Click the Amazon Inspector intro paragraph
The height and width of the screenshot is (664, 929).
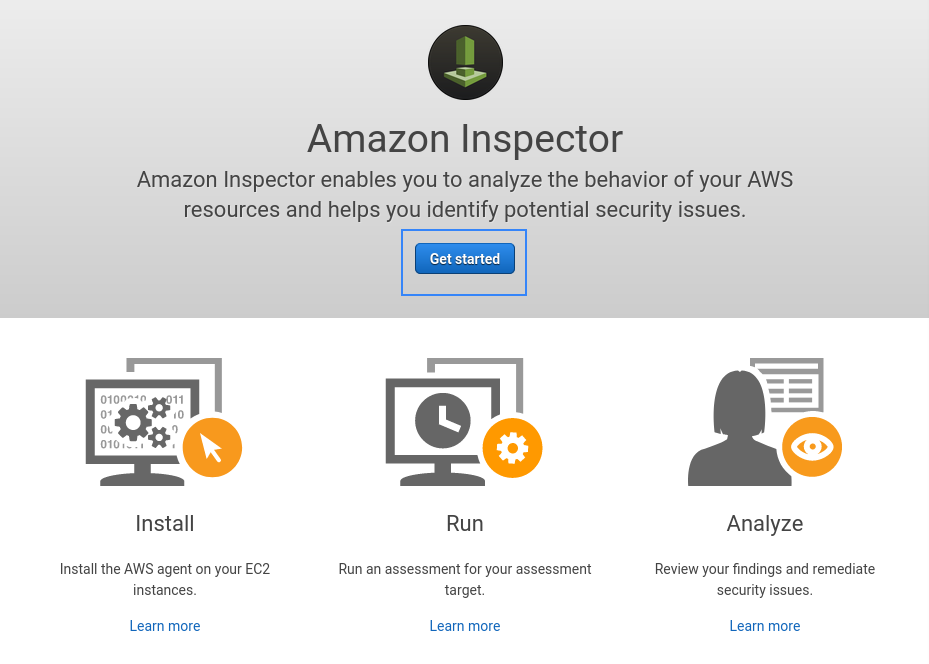click(464, 194)
